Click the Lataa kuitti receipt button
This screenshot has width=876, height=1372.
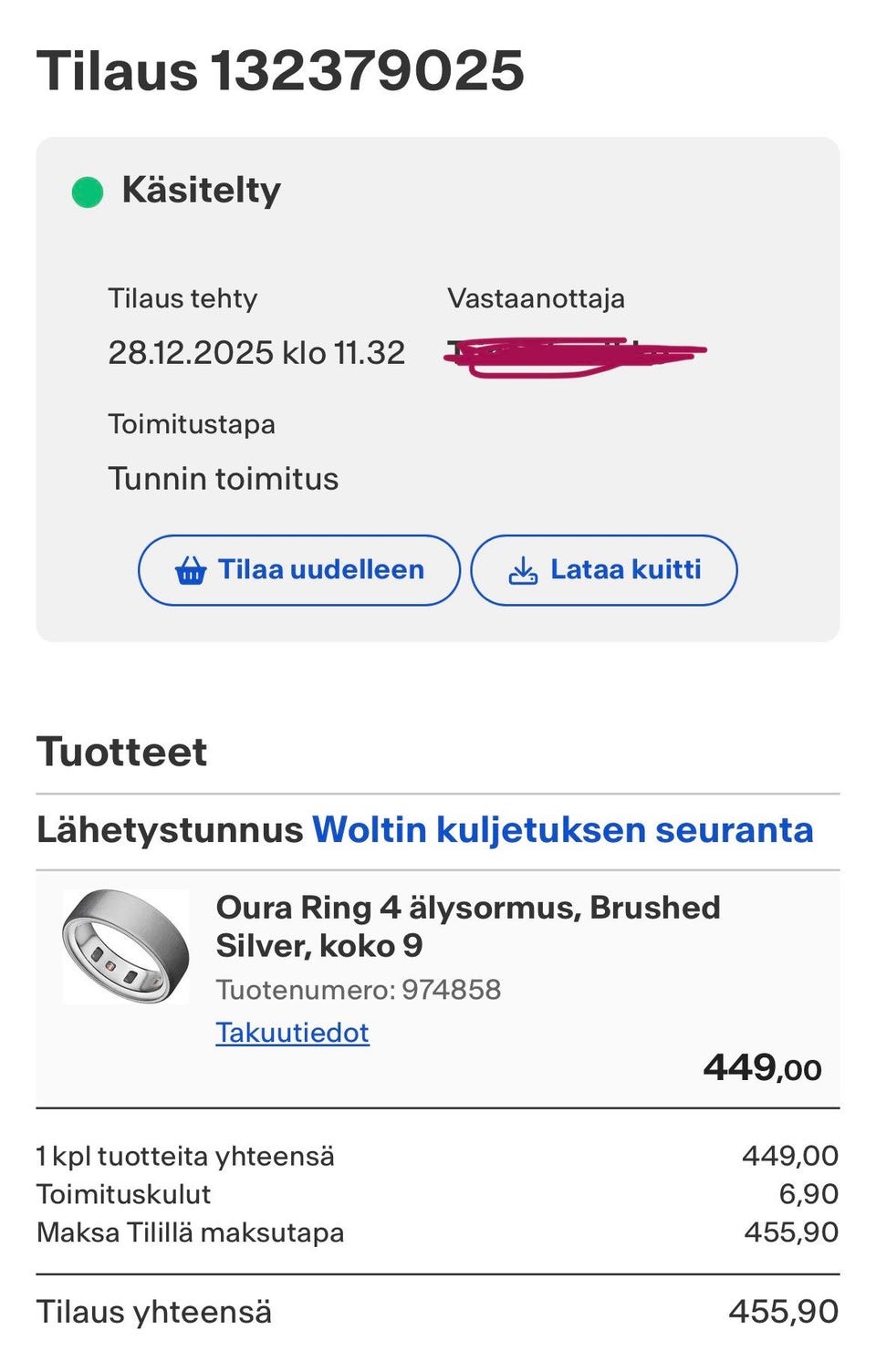(x=603, y=570)
